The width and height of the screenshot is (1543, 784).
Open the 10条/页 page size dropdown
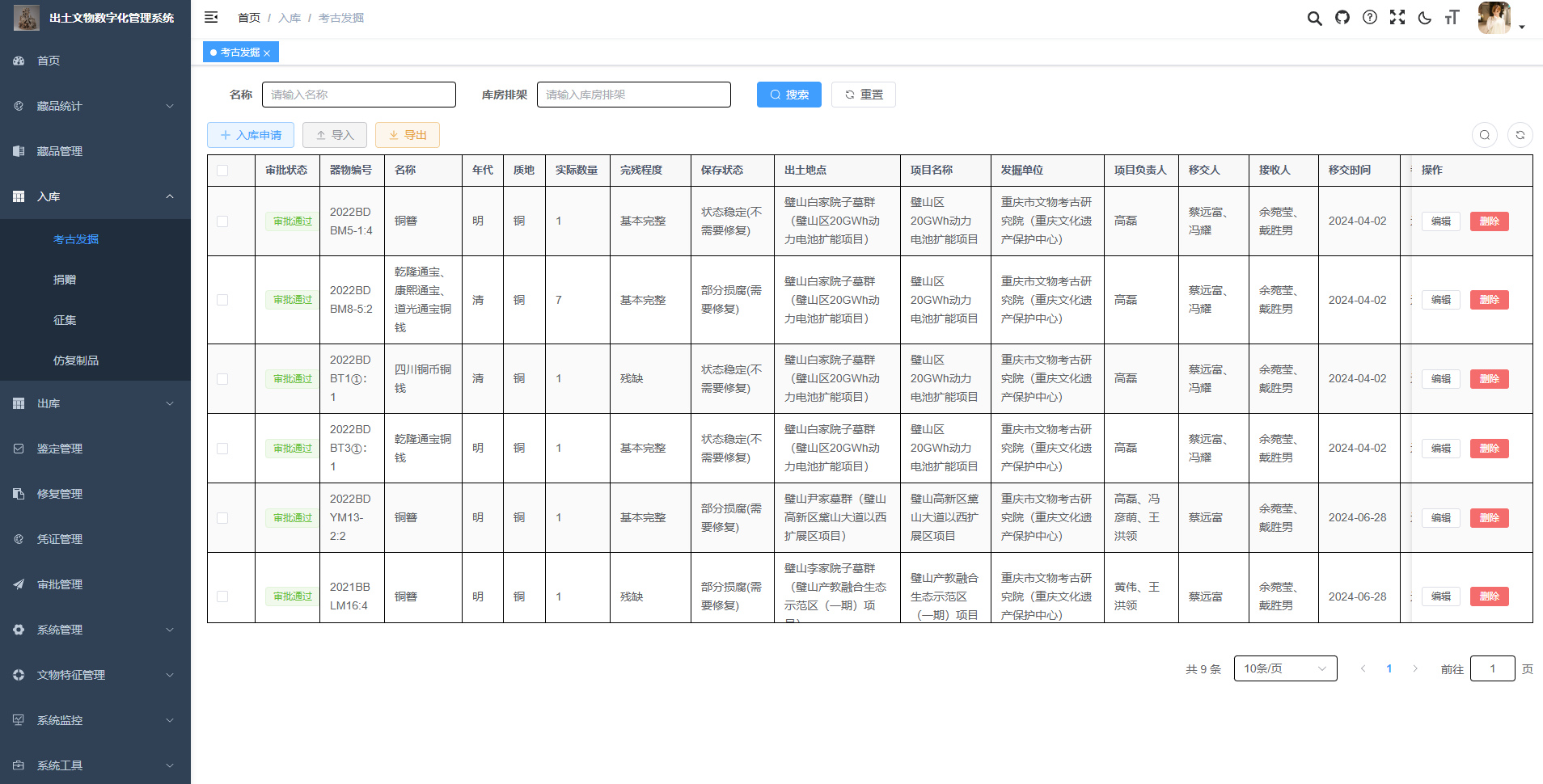pyautogui.click(x=1285, y=668)
